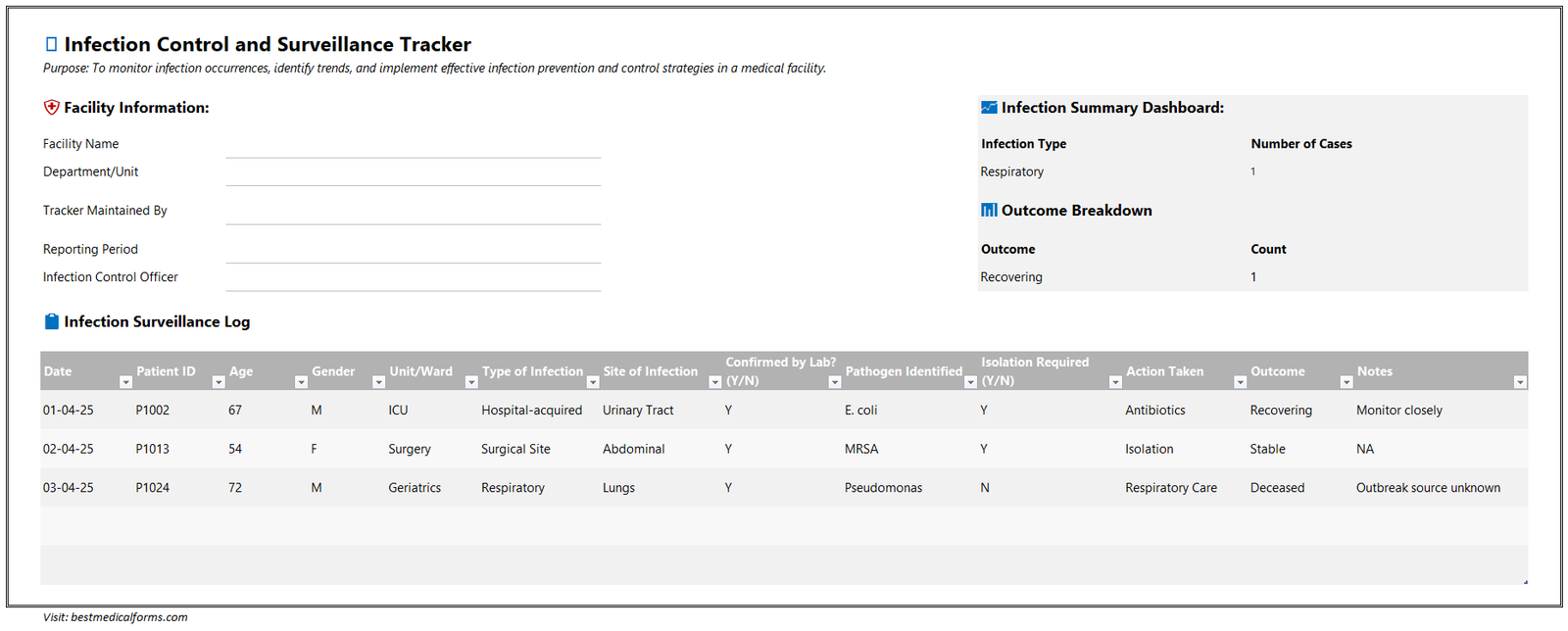Expand the Pathogen Identified filter arrow
1568x631 pixels.
click(x=970, y=382)
